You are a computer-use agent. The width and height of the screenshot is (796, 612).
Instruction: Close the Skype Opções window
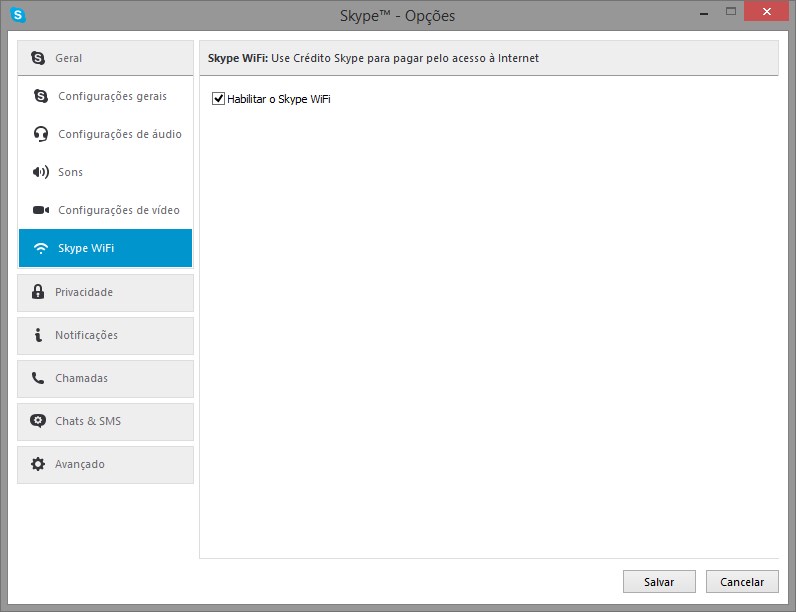point(767,11)
